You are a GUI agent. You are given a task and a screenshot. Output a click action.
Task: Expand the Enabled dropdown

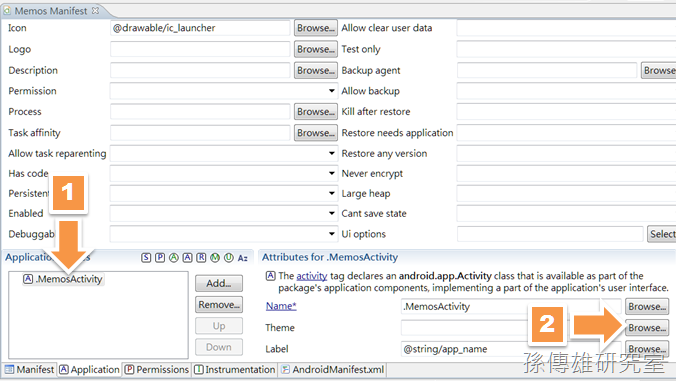331,213
